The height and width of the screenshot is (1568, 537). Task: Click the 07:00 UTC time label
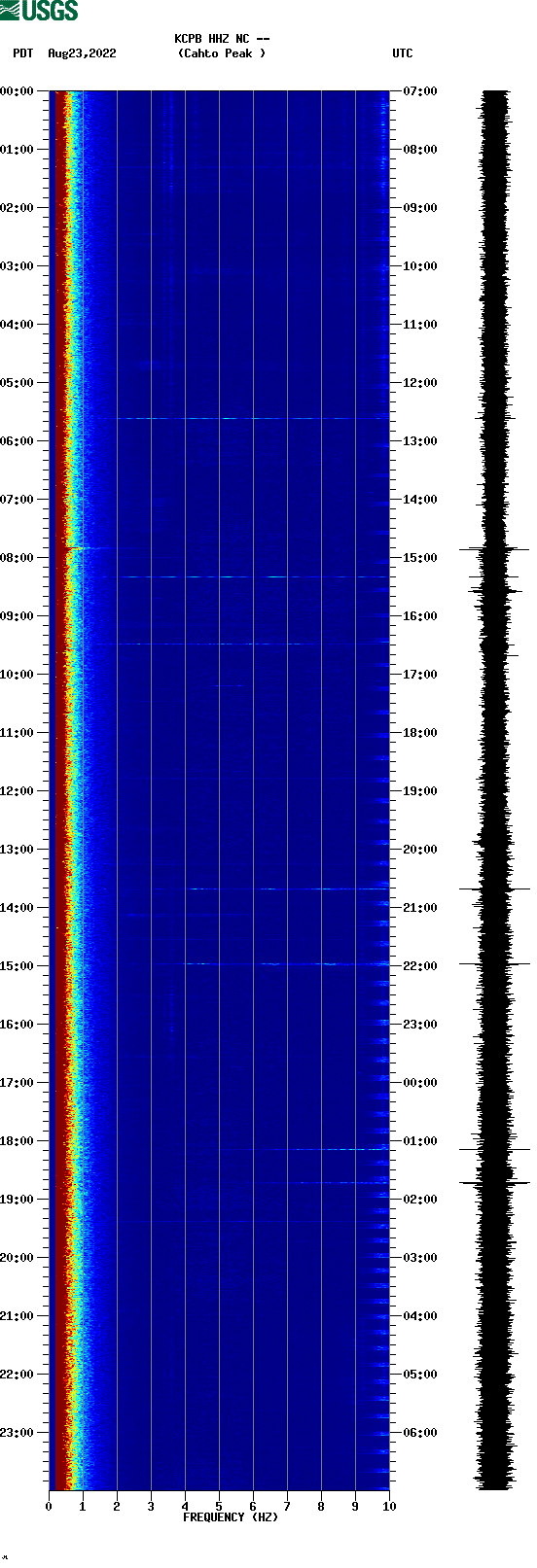(420, 91)
